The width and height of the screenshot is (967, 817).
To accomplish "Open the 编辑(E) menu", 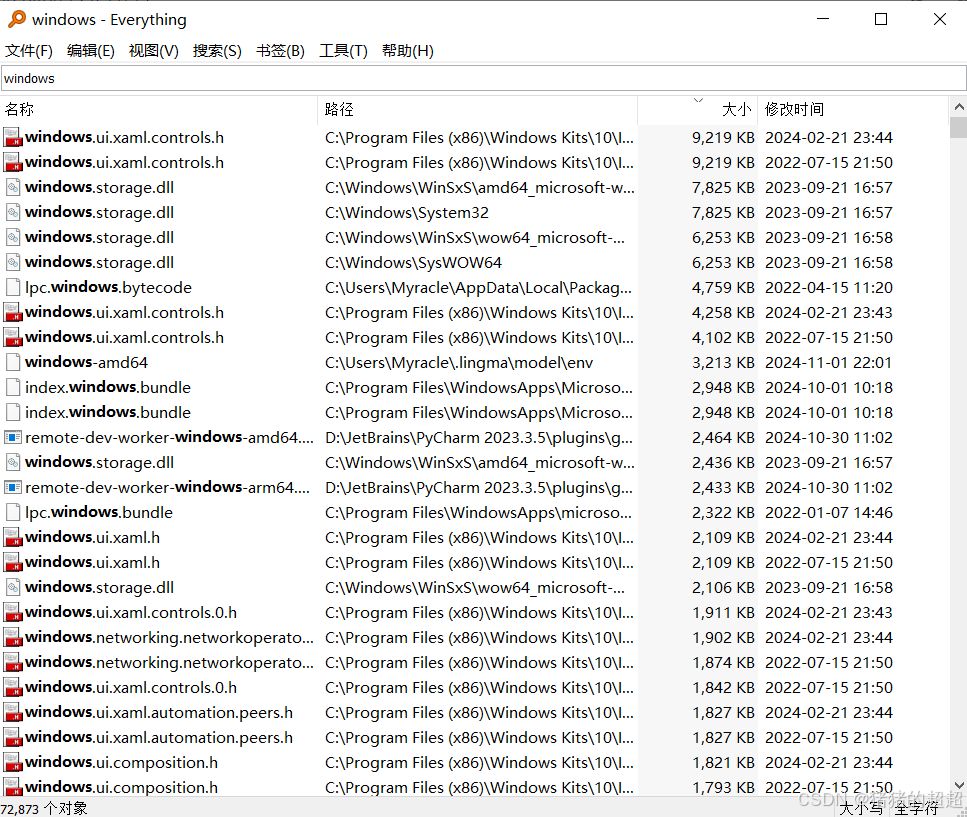I will 91,51.
